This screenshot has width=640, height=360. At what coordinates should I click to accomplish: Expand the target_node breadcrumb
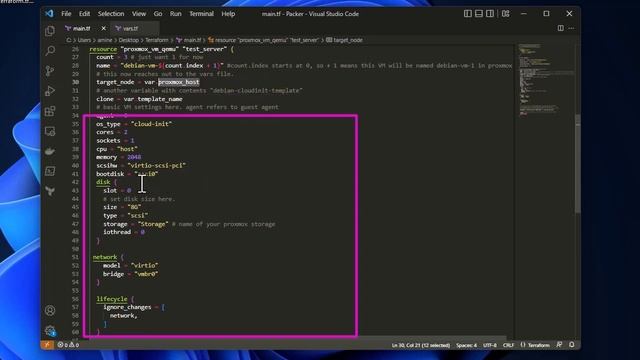click(344, 40)
